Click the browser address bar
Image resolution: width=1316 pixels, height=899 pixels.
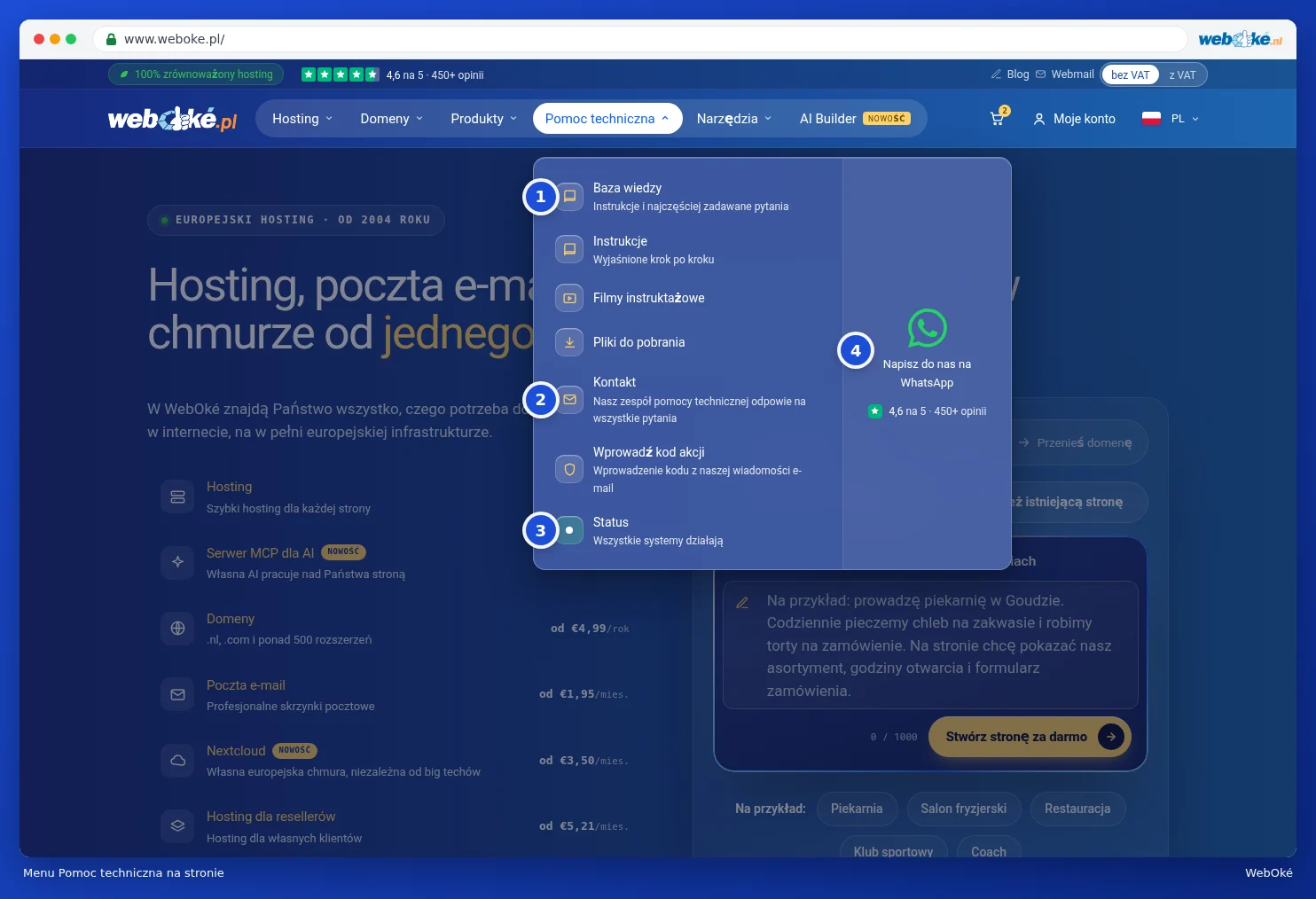coord(640,39)
